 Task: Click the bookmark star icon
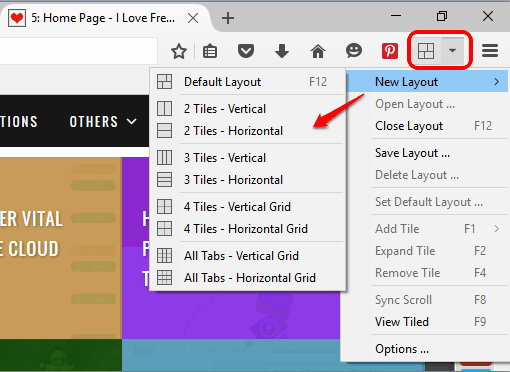(x=179, y=51)
